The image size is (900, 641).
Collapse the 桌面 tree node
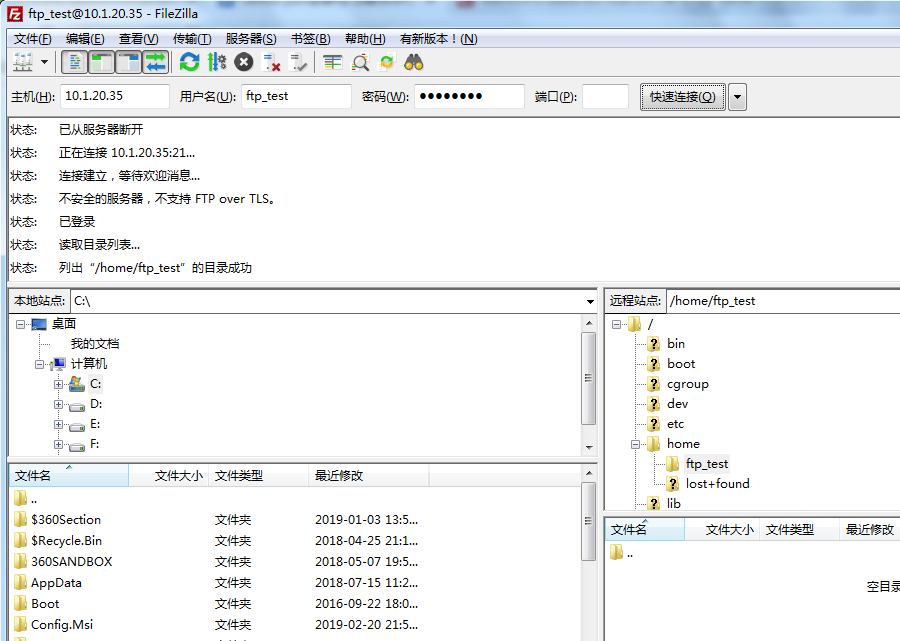[20, 324]
